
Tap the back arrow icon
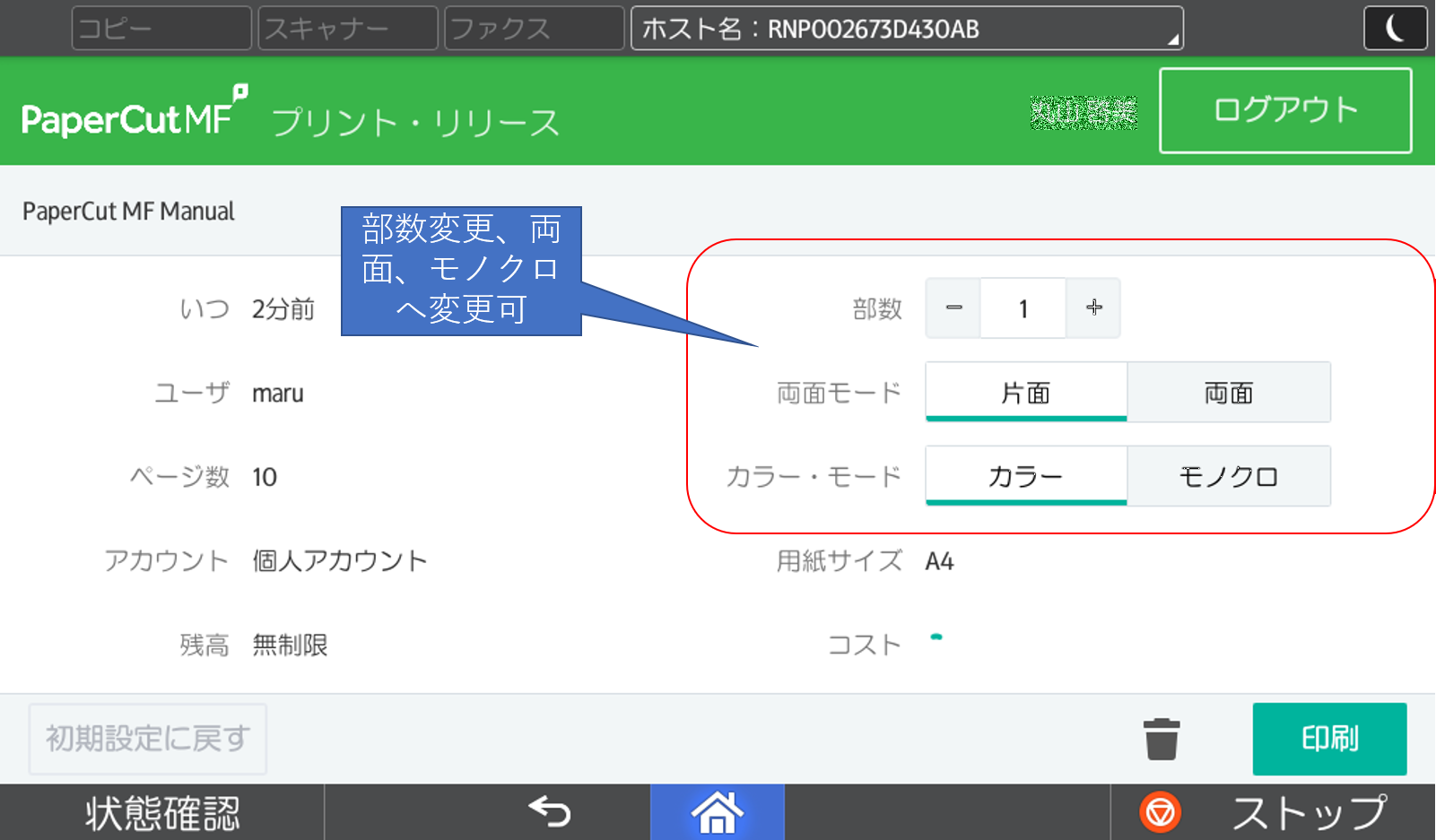coord(550,812)
